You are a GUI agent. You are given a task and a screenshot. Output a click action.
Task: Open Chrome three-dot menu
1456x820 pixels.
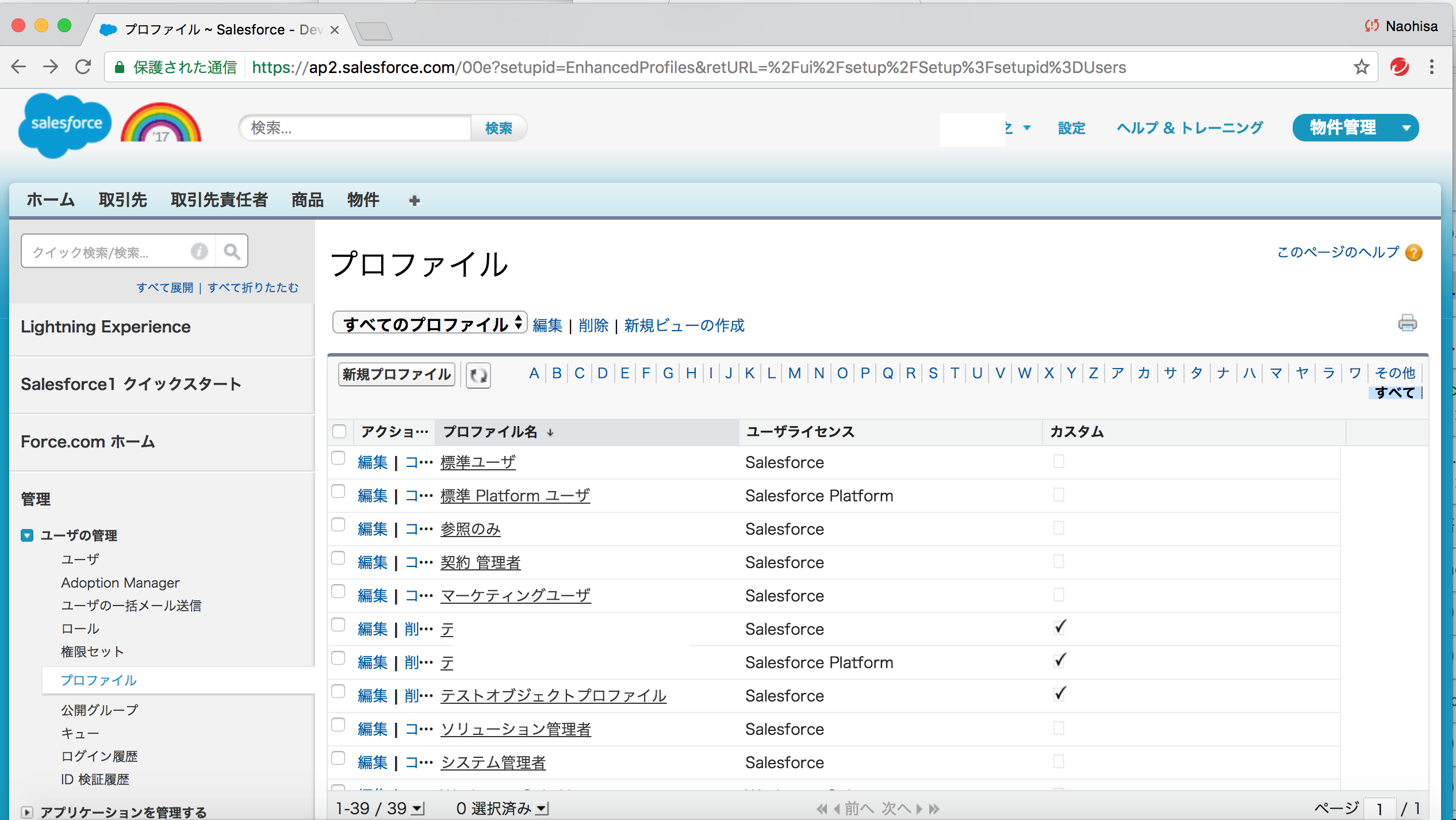coord(1432,67)
